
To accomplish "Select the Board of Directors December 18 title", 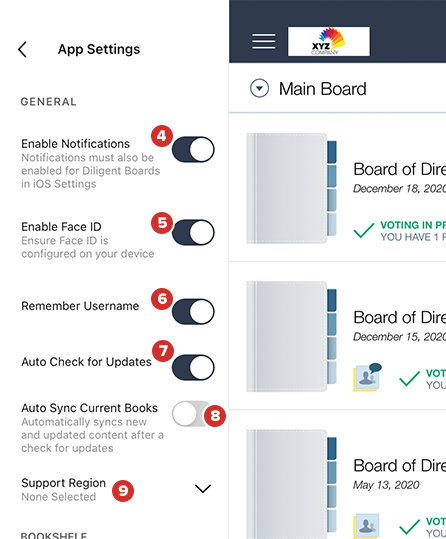I will click(x=400, y=169).
